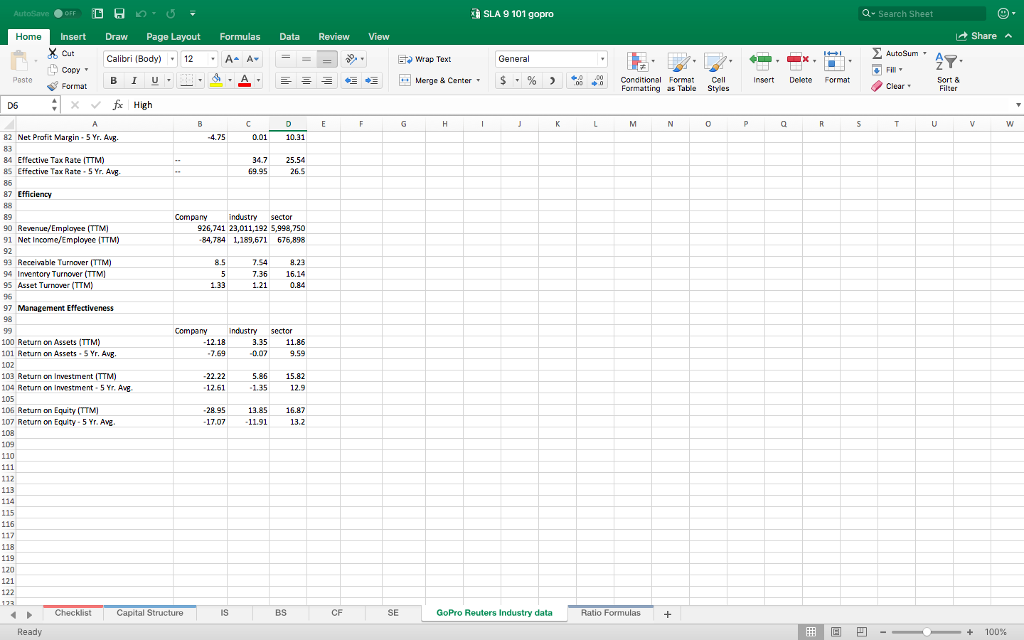Open the Formulas ribbon tab

click(240, 37)
